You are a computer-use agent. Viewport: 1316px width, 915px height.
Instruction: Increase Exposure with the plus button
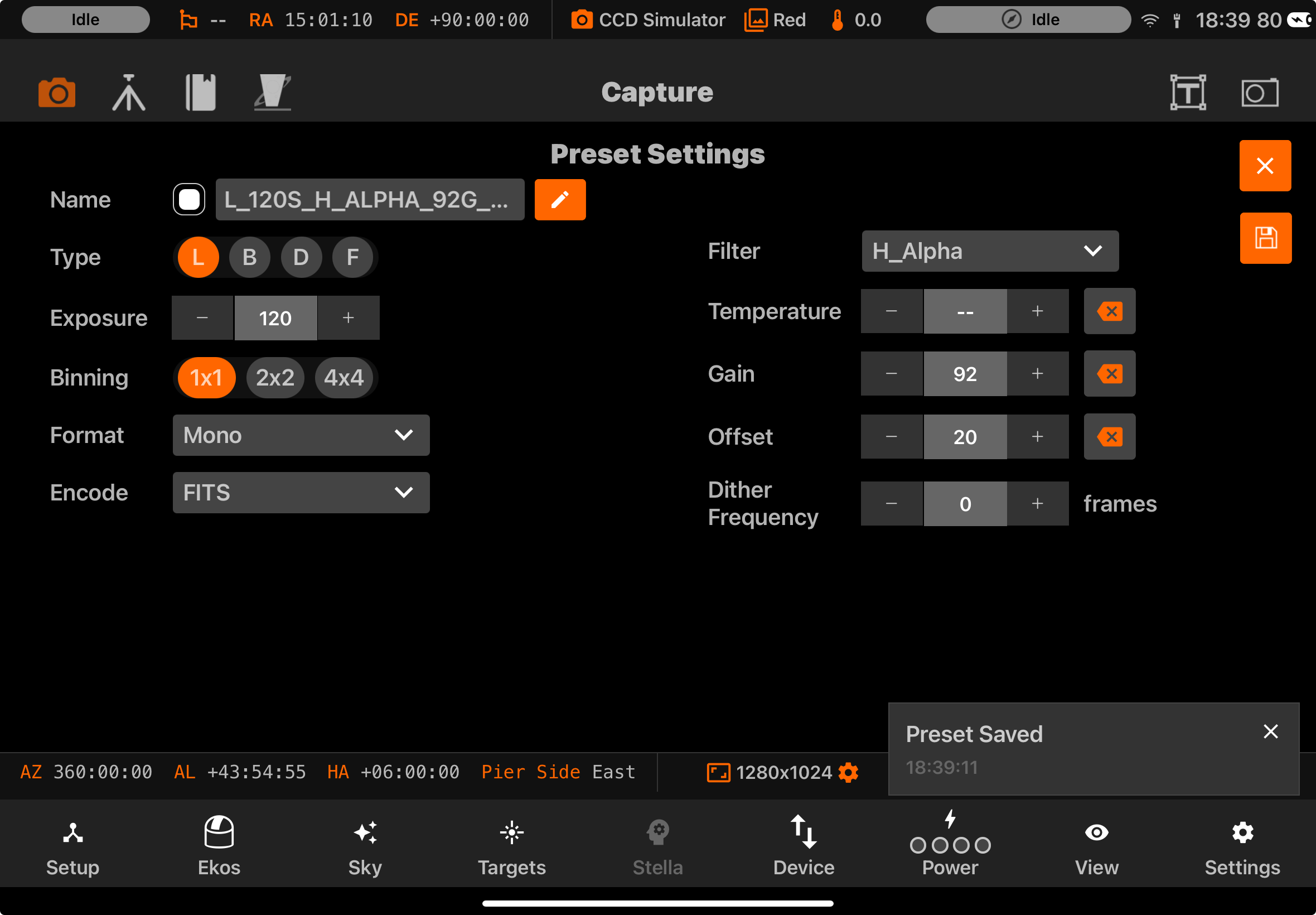click(x=349, y=318)
